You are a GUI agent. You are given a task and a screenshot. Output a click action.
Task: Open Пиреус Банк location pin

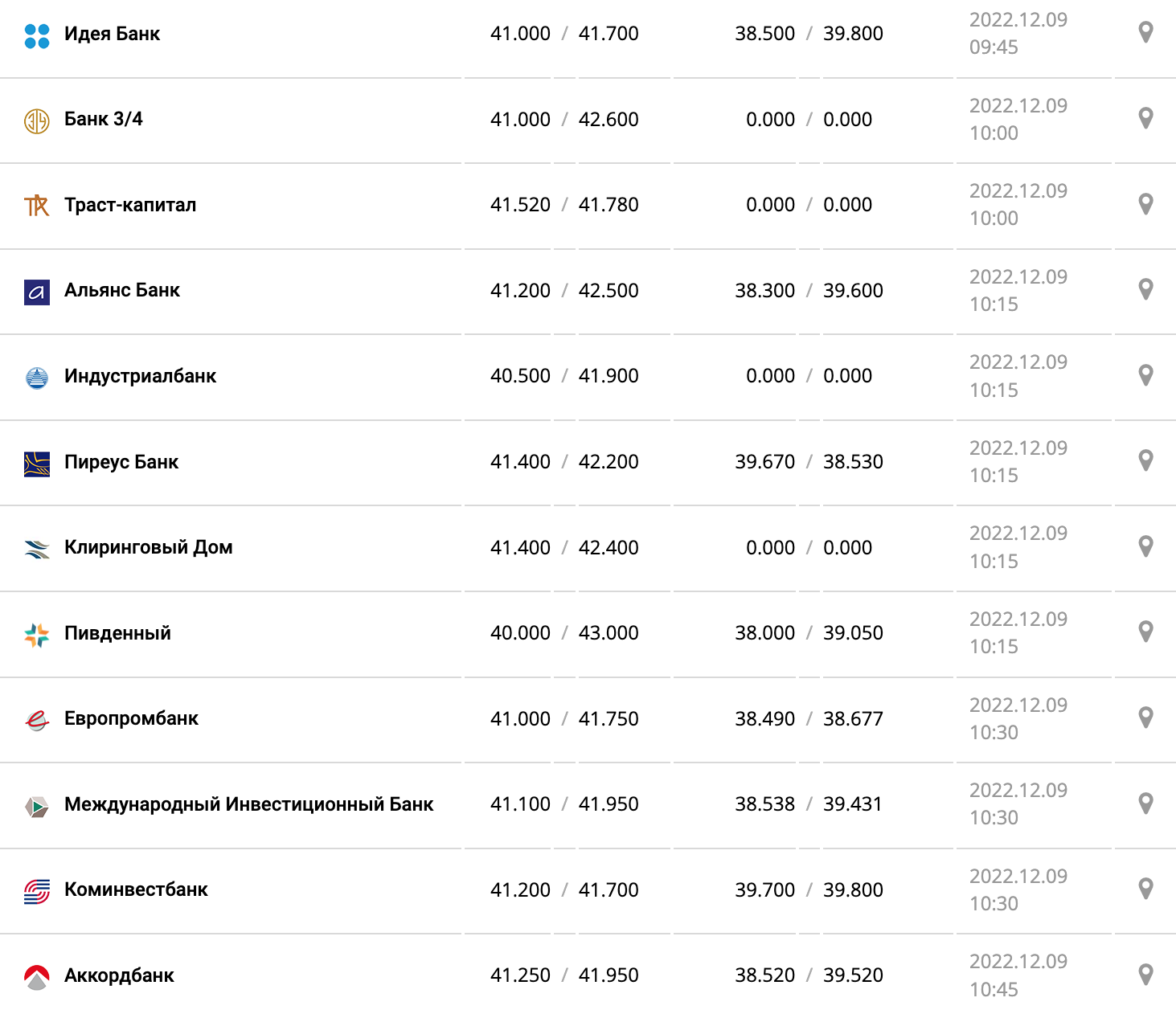[1146, 460]
